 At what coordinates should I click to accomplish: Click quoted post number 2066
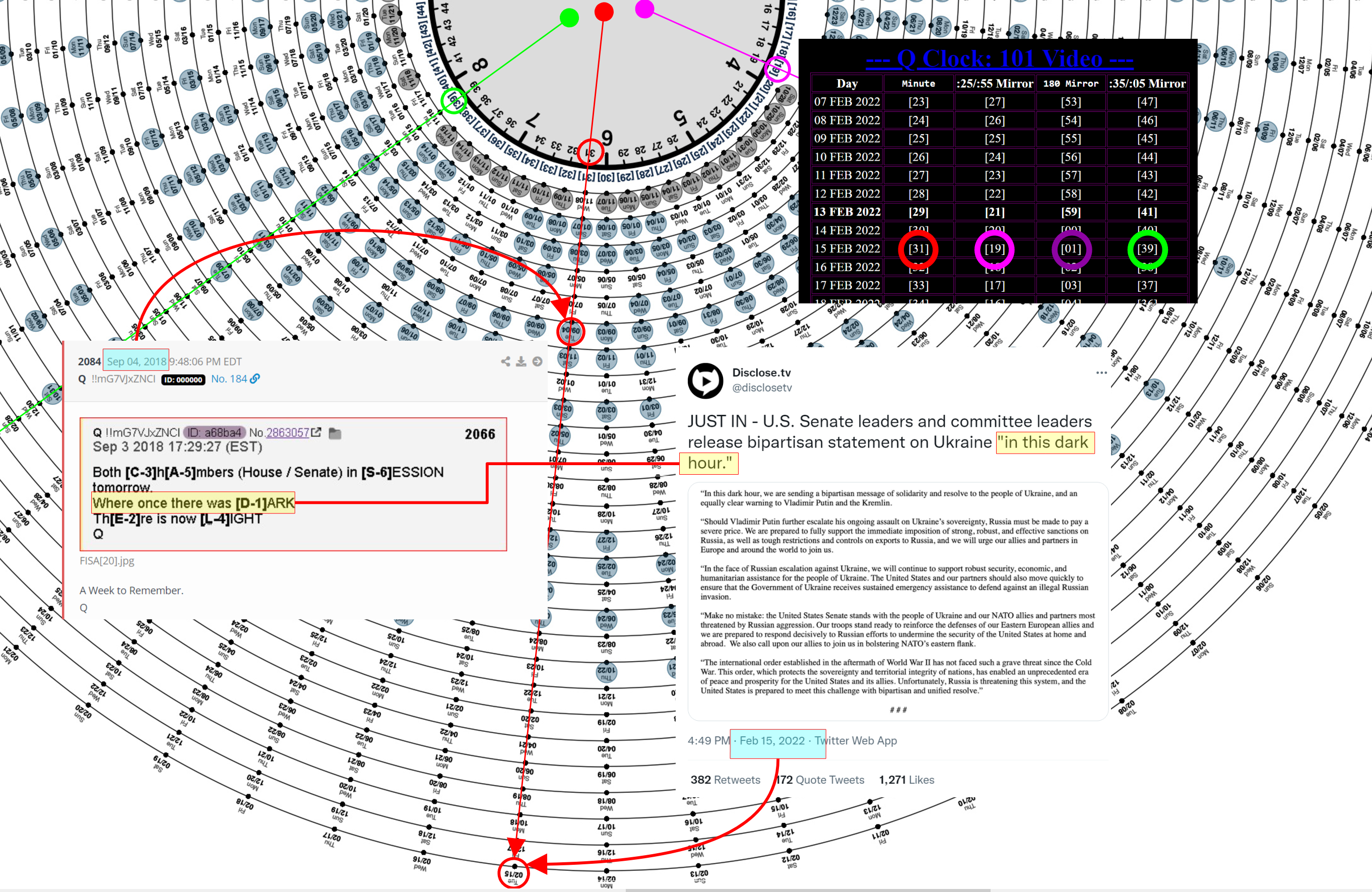[480, 434]
